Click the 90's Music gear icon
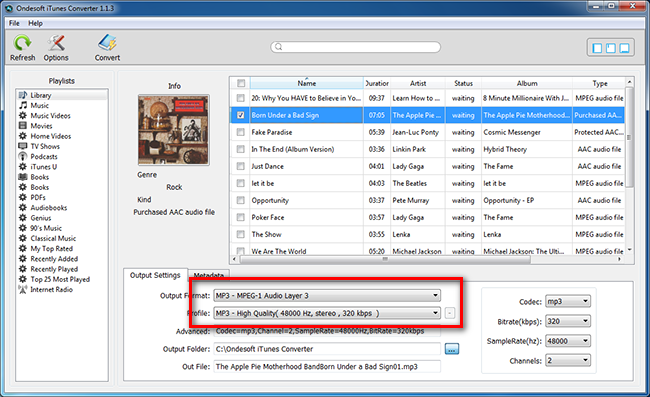Image resolution: width=650 pixels, height=397 pixels. point(23,228)
